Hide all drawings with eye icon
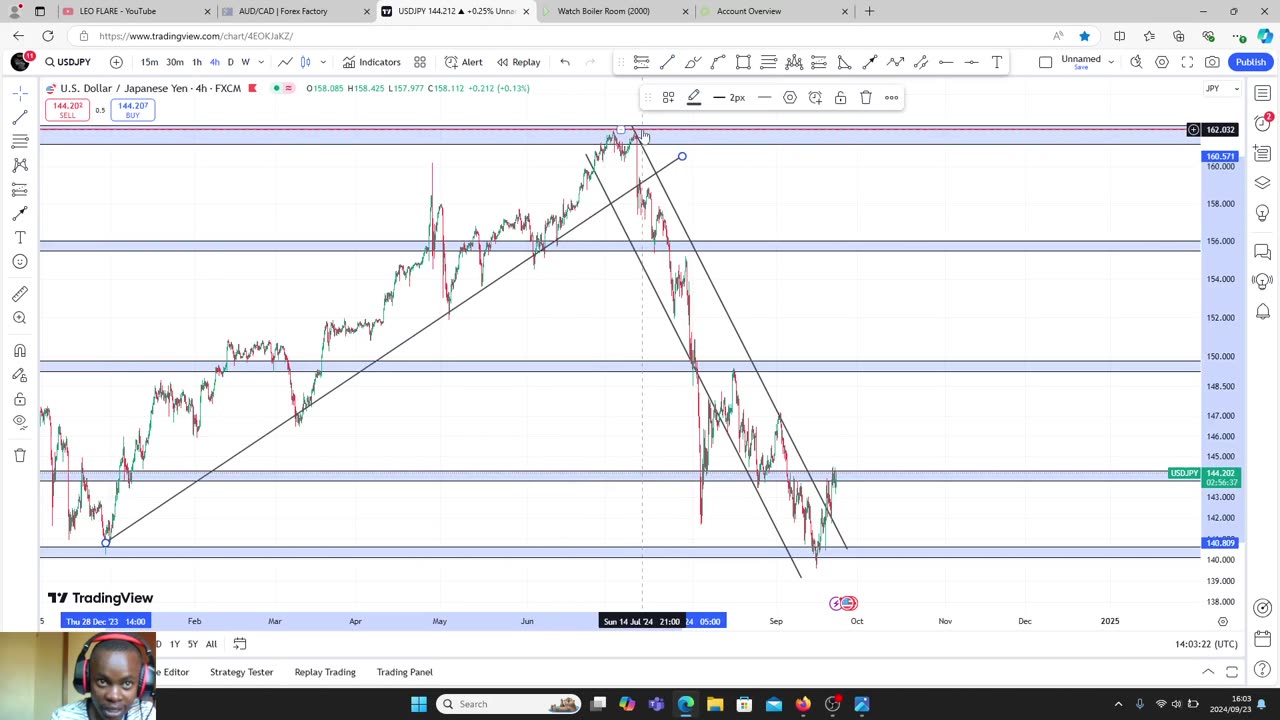The width and height of the screenshot is (1280, 720). pos(20,422)
